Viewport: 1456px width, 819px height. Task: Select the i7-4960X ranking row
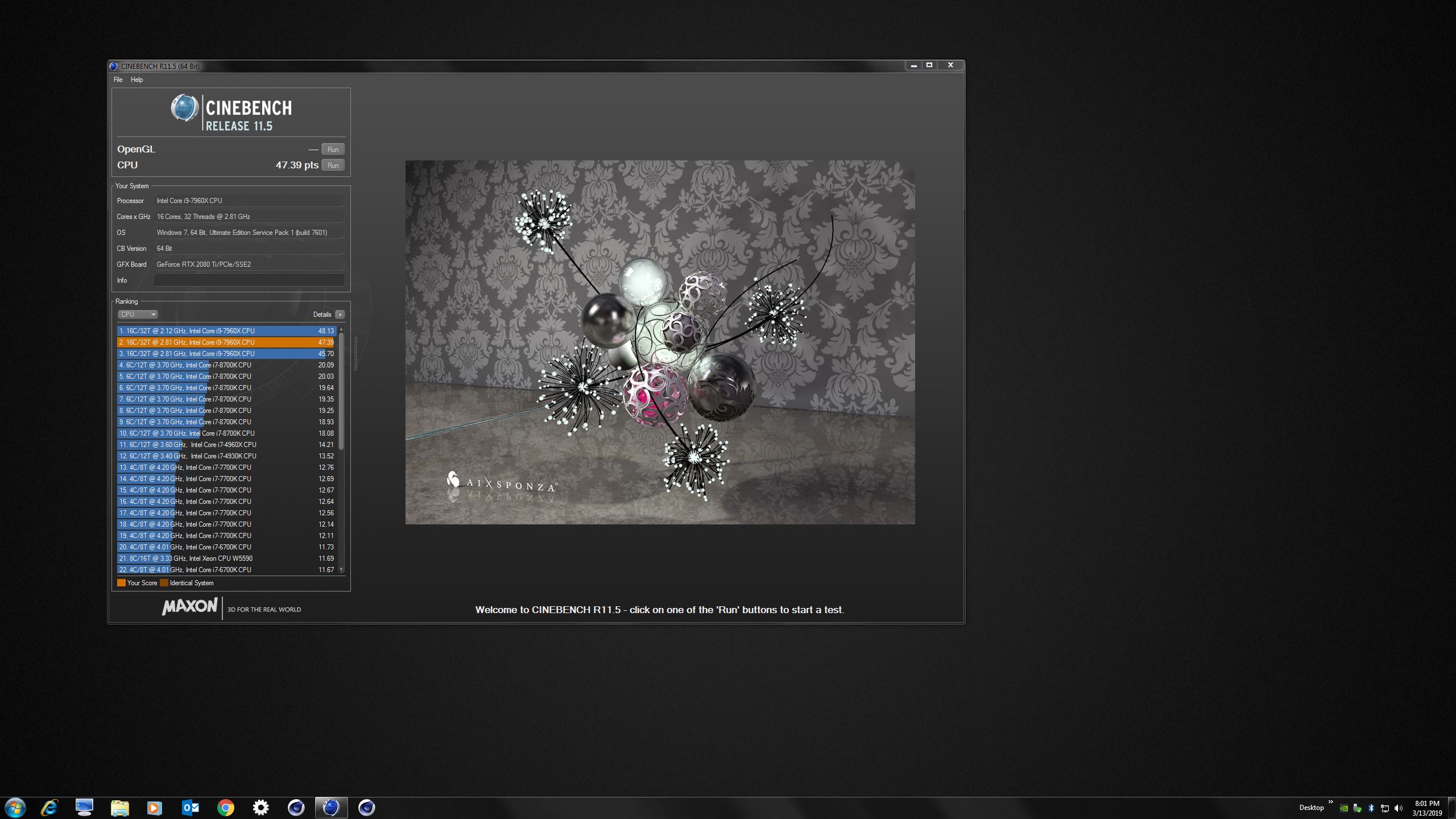click(x=226, y=445)
